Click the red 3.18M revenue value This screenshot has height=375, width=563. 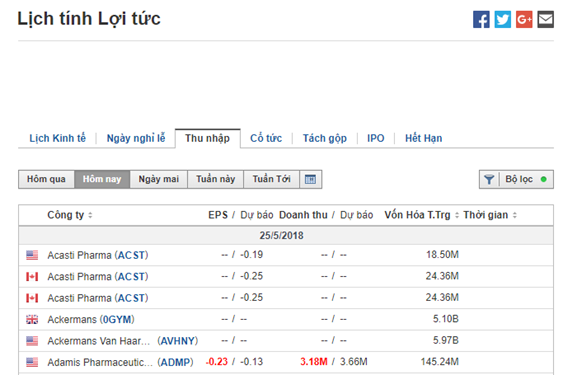click(314, 362)
